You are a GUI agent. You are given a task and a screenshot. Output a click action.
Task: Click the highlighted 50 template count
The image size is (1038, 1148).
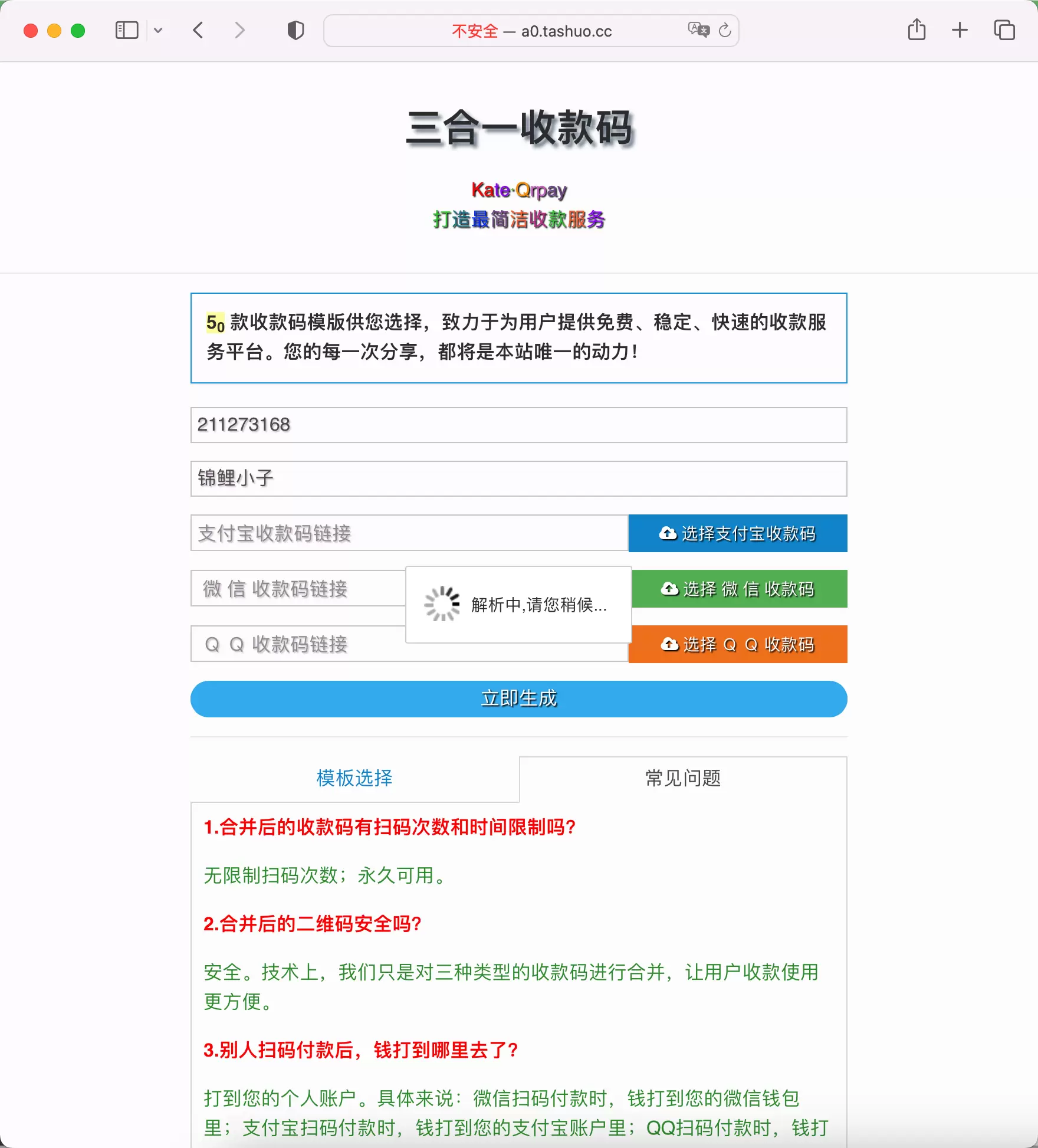(215, 323)
